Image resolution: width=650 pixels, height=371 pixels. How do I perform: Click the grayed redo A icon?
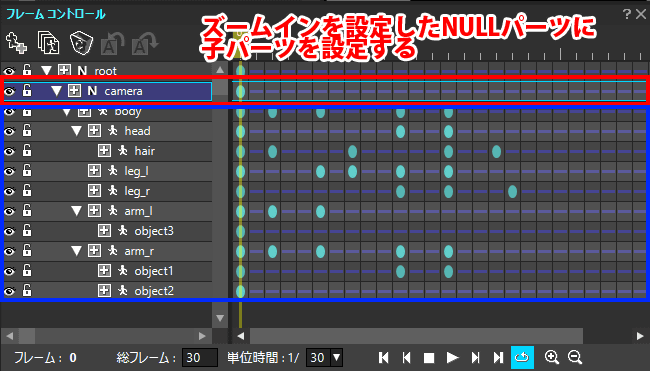[x=145, y=44]
